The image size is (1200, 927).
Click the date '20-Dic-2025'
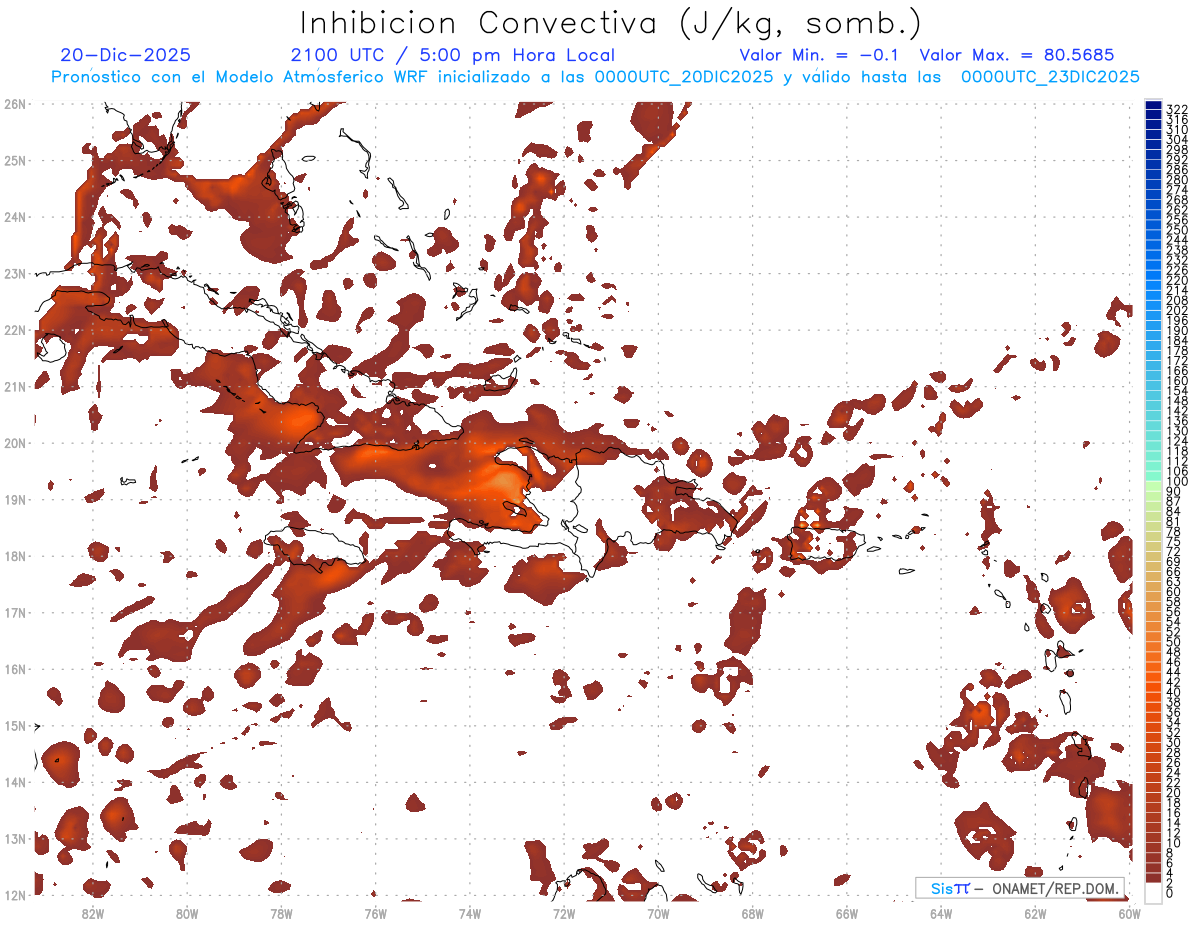pos(125,55)
